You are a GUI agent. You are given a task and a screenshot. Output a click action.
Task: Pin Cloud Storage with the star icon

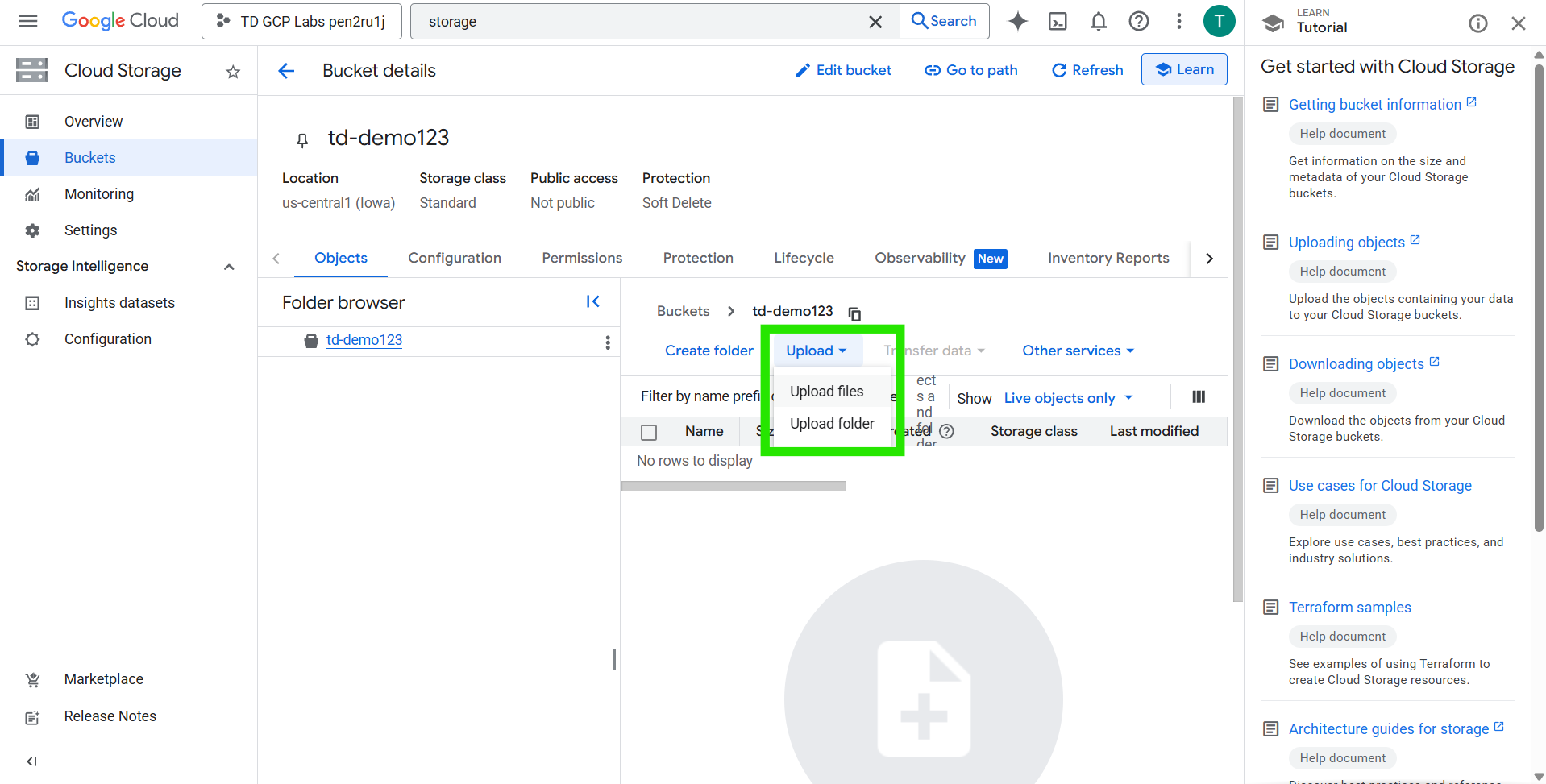pyautogui.click(x=233, y=72)
